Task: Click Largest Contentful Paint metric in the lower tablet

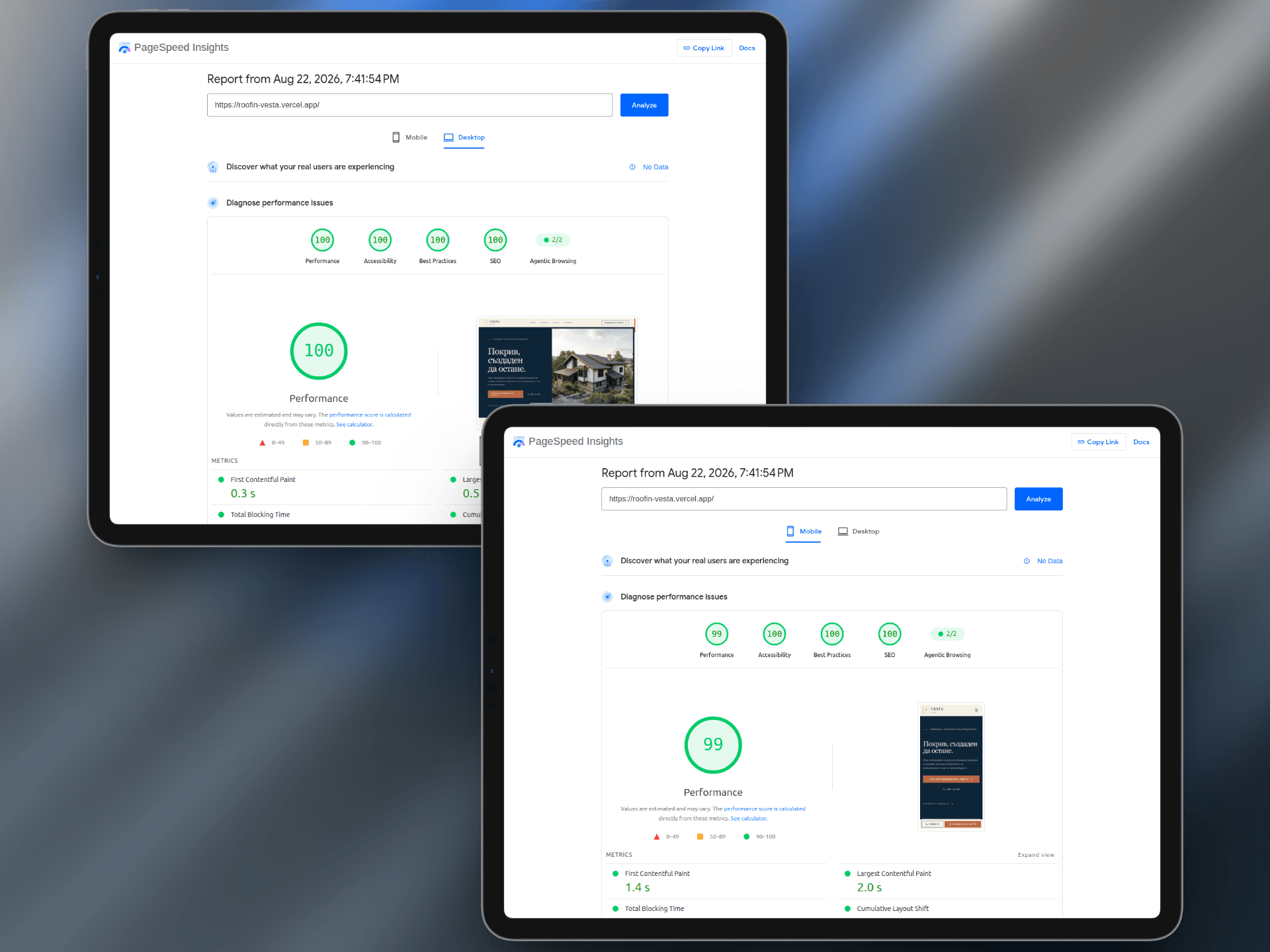Action: click(x=894, y=874)
